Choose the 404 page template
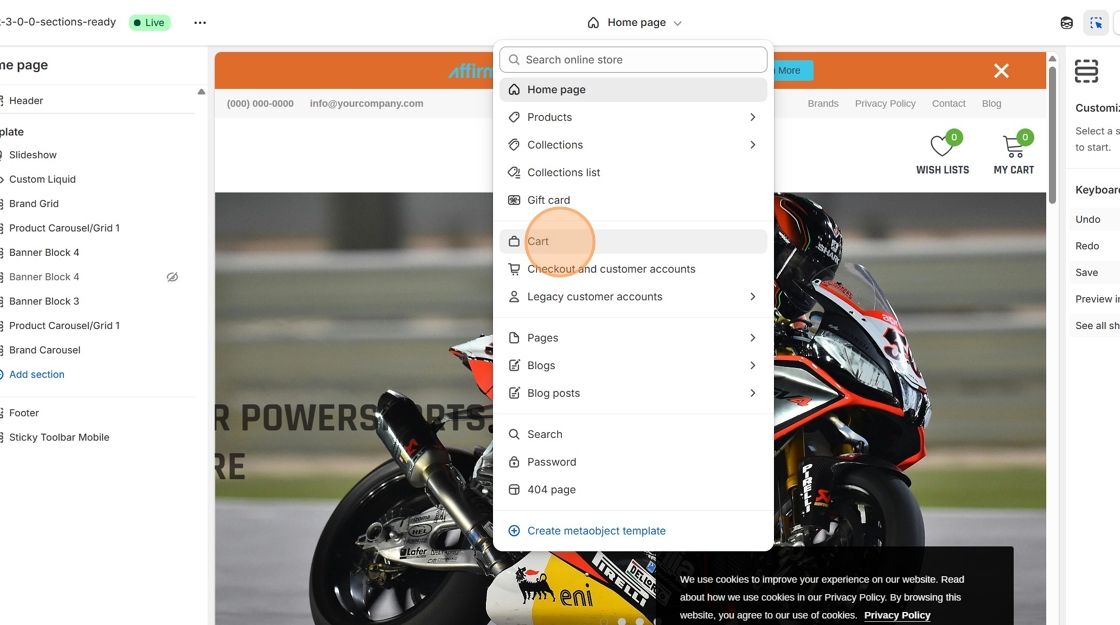This screenshot has height=625, width=1120. tap(634, 490)
